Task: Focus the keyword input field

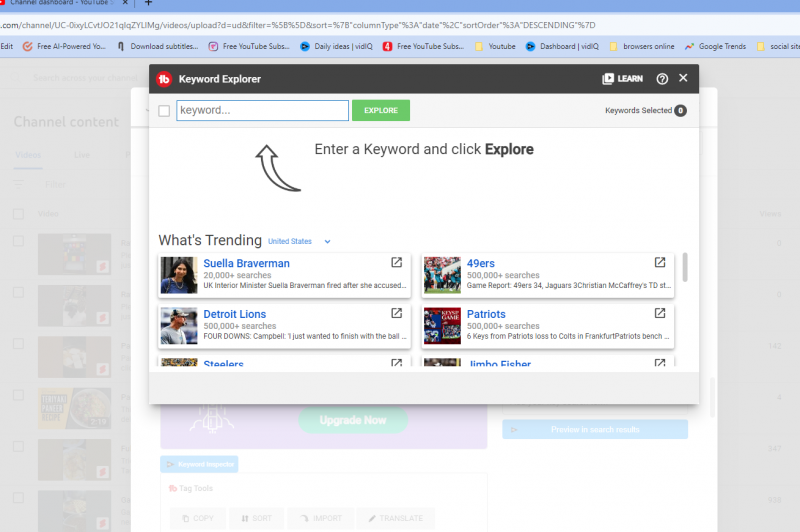Action: point(262,111)
